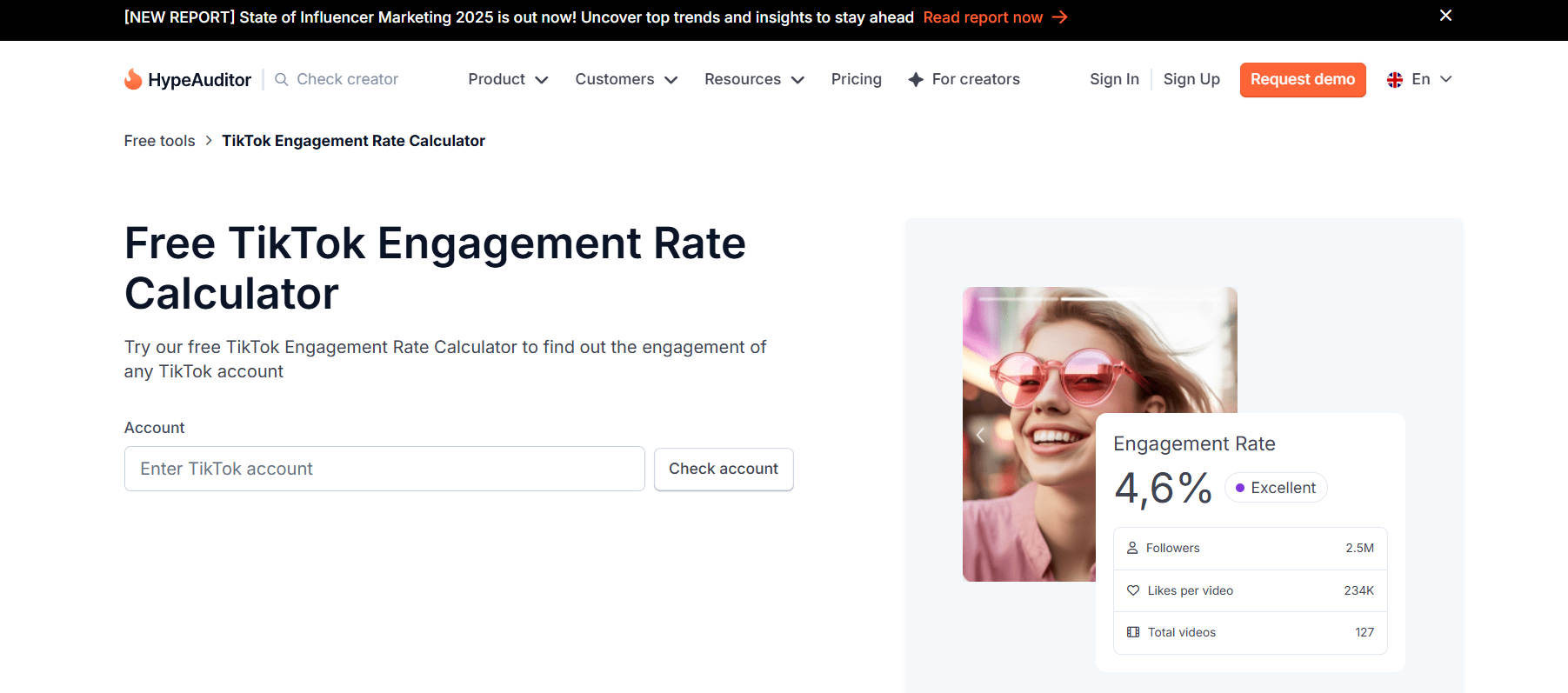The height and width of the screenshot is (693, 1568).
Task: Click the arrow after Read report now
Action: coord(1059,17)
